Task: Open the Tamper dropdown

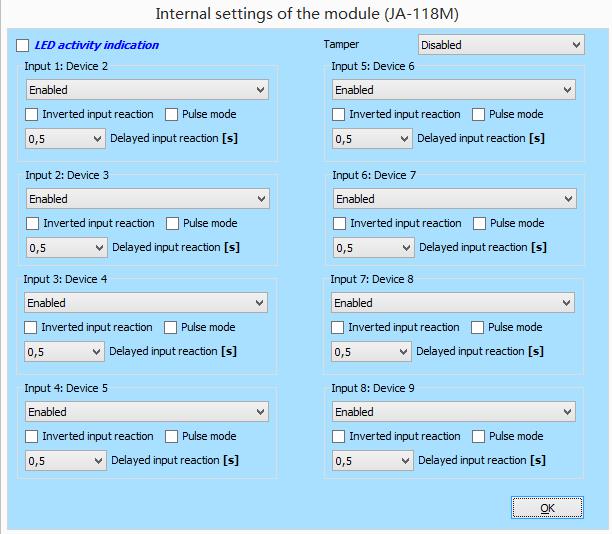Action: (500, 45)
